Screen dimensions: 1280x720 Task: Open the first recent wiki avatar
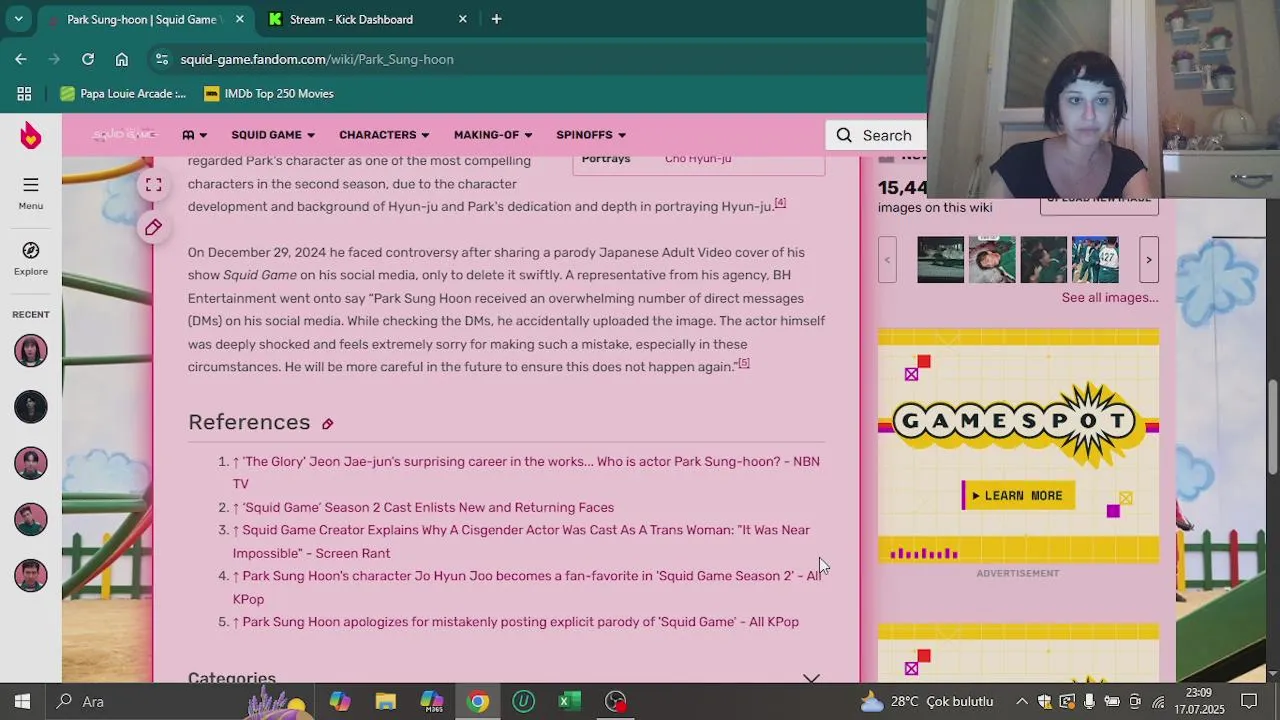[x=31, y=351]
